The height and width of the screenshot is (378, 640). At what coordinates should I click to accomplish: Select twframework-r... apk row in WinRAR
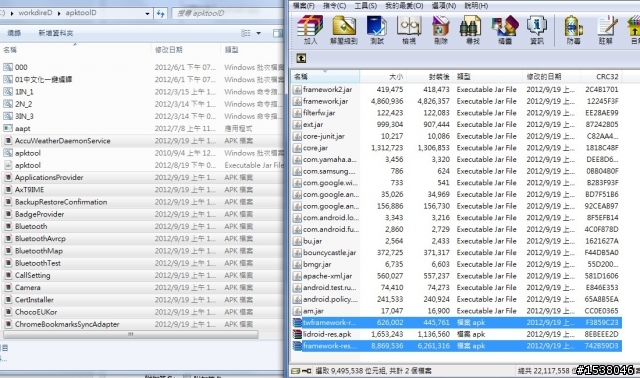point(457,322)
